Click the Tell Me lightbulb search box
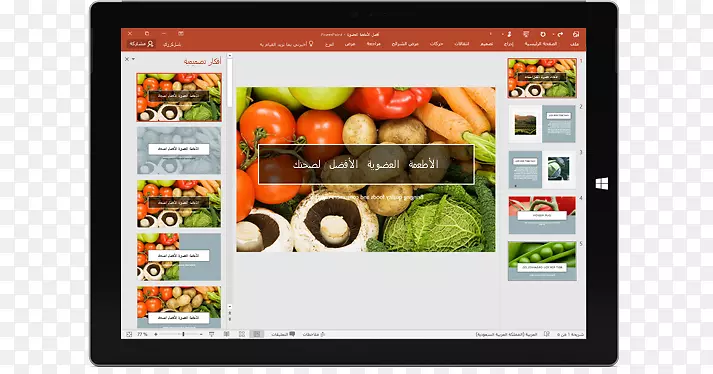 [287, 44]
